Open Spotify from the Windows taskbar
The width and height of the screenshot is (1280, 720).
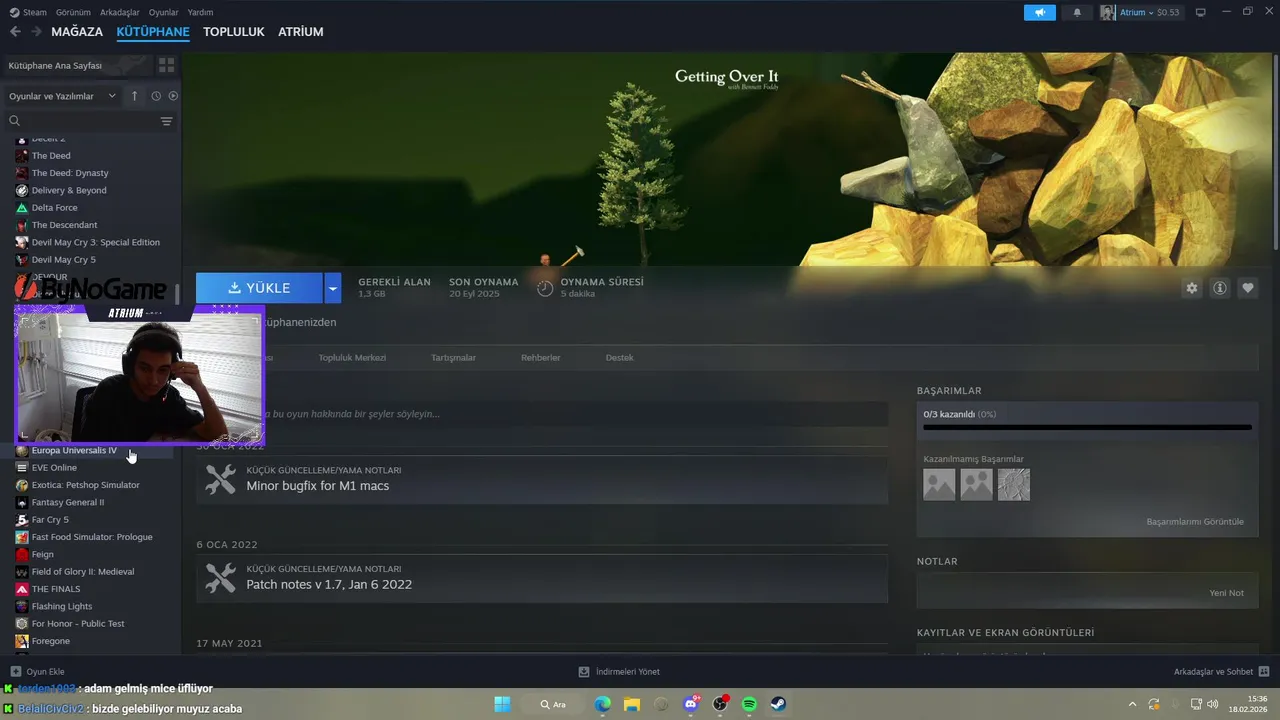[749, 704]
